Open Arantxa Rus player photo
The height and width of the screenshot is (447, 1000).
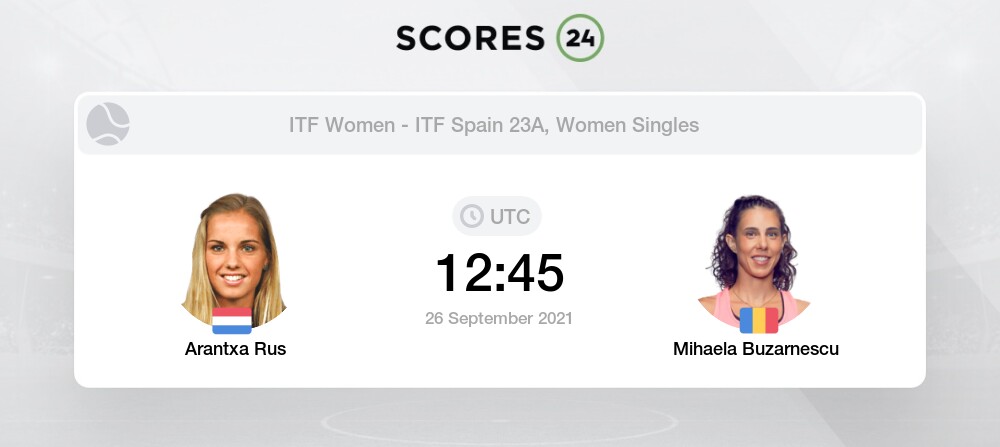(x=234, y=260)
